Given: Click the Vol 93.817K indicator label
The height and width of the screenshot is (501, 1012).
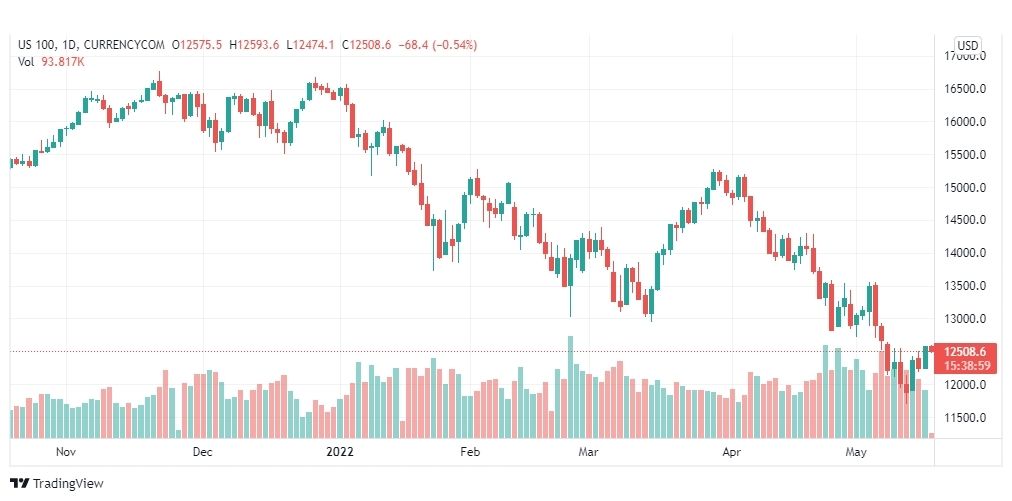Looking at the screenshot, I should point(52,62).
